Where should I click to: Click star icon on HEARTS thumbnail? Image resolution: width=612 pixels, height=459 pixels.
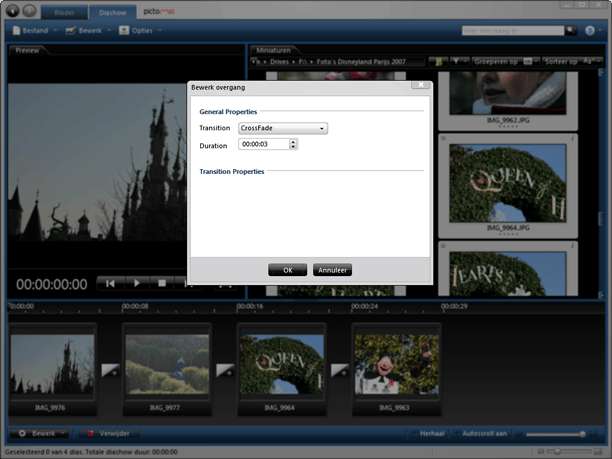click(443, 246)
